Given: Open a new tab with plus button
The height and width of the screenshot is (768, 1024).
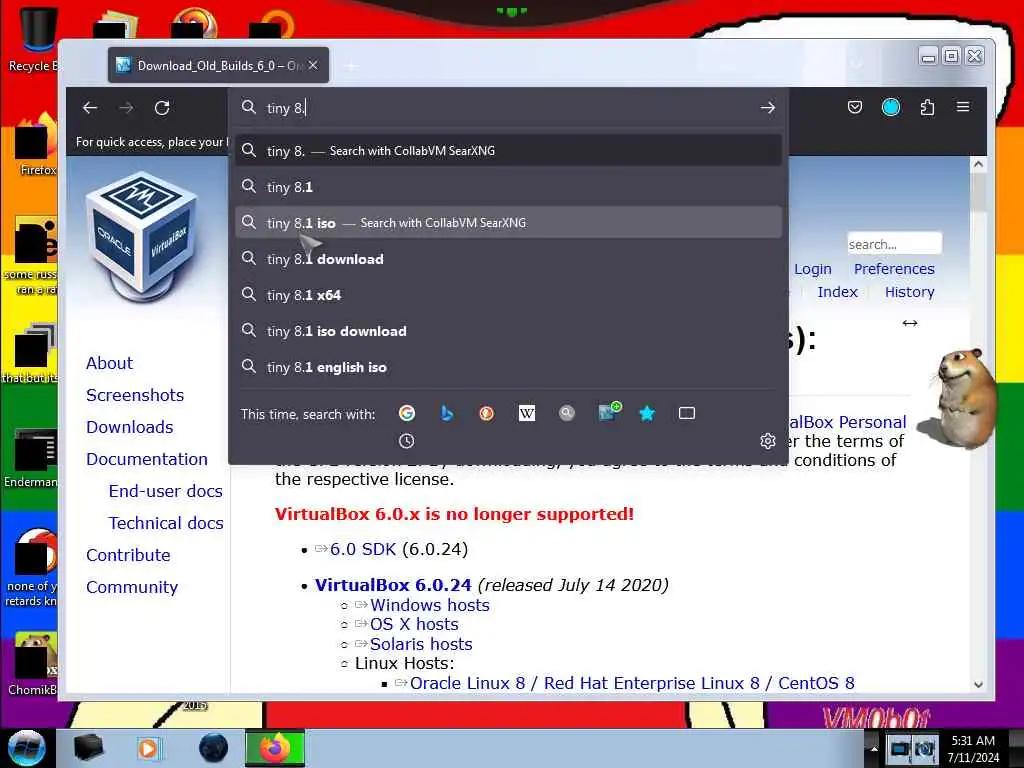Looking at the screenshot, I should [x=351, y=65].
